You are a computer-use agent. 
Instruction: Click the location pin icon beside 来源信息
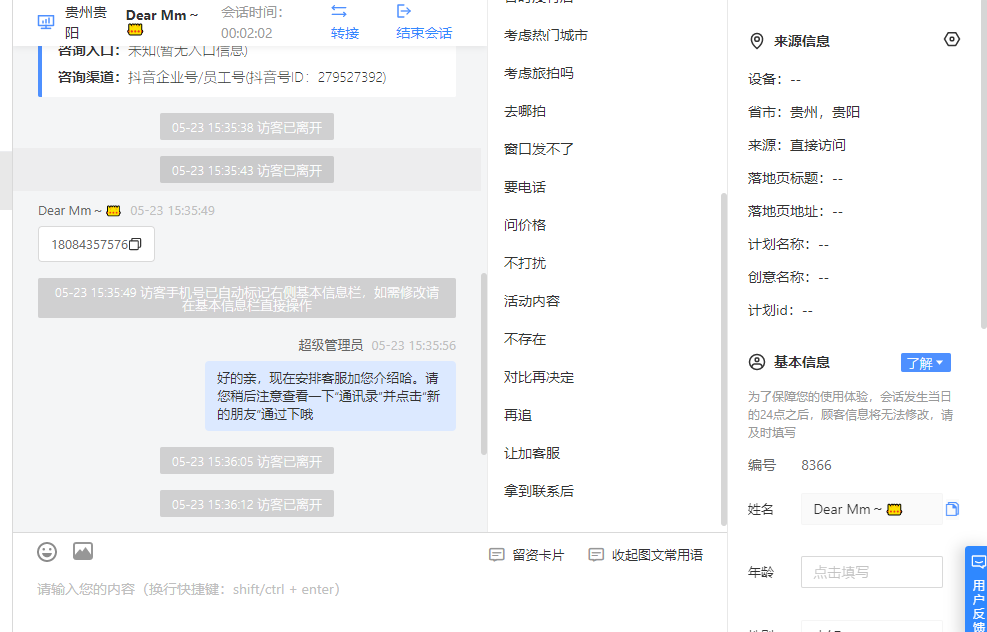click(757, 42)
